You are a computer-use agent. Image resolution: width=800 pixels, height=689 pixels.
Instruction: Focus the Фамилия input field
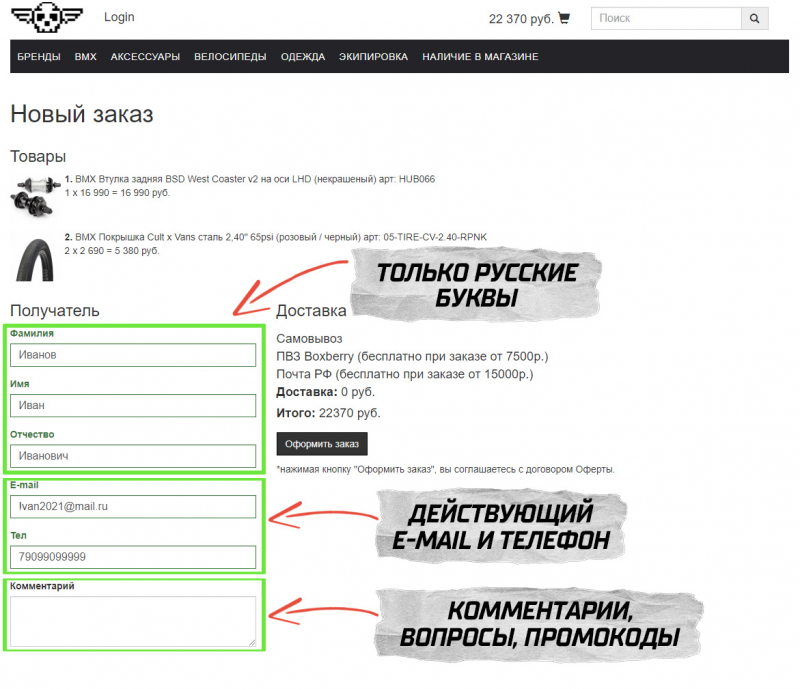133,355
